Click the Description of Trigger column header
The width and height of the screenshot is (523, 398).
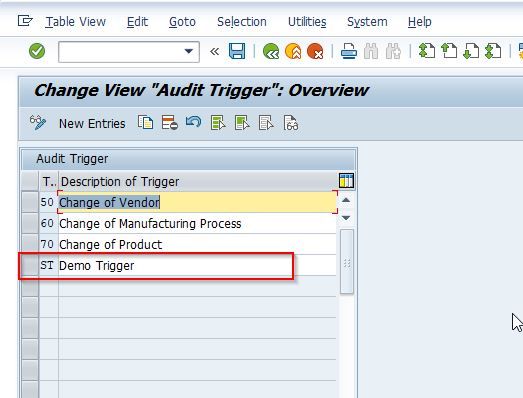click(198, 181)
